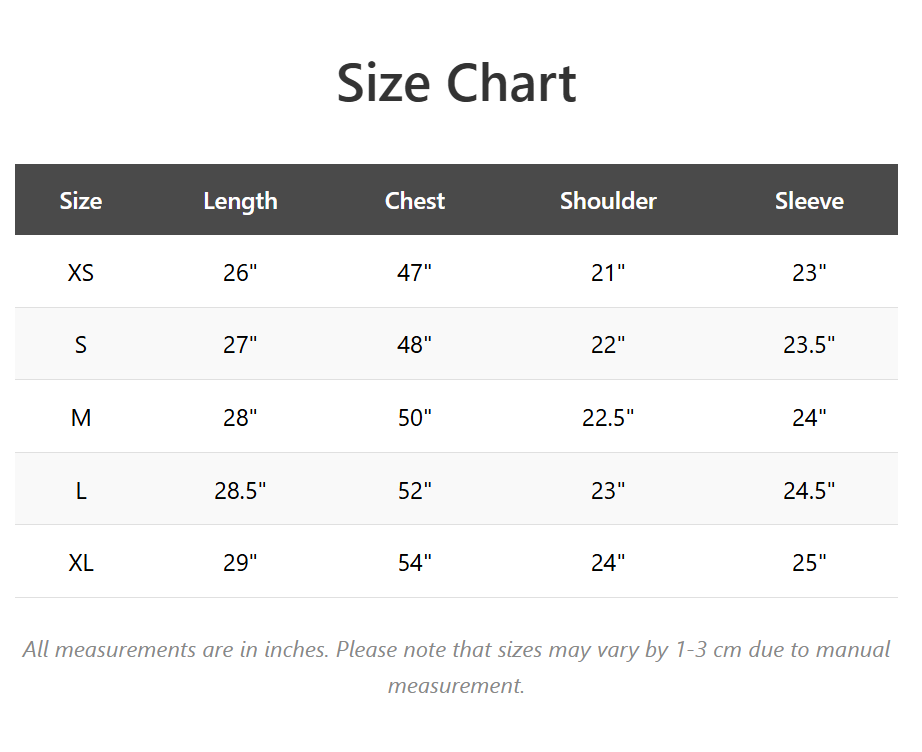Select the 26" length cell

click(240, 272)
